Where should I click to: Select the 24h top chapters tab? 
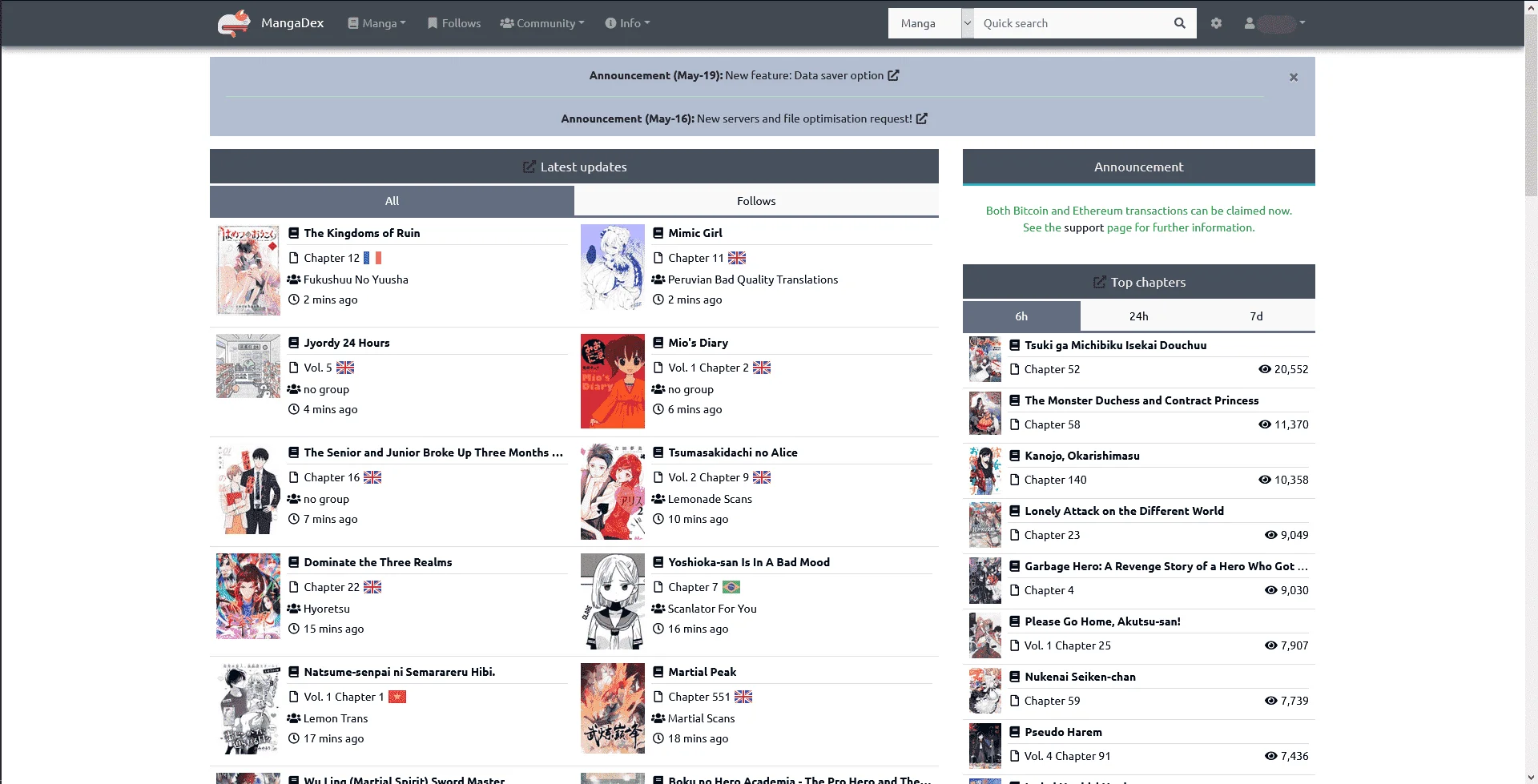pos(1139,316)
